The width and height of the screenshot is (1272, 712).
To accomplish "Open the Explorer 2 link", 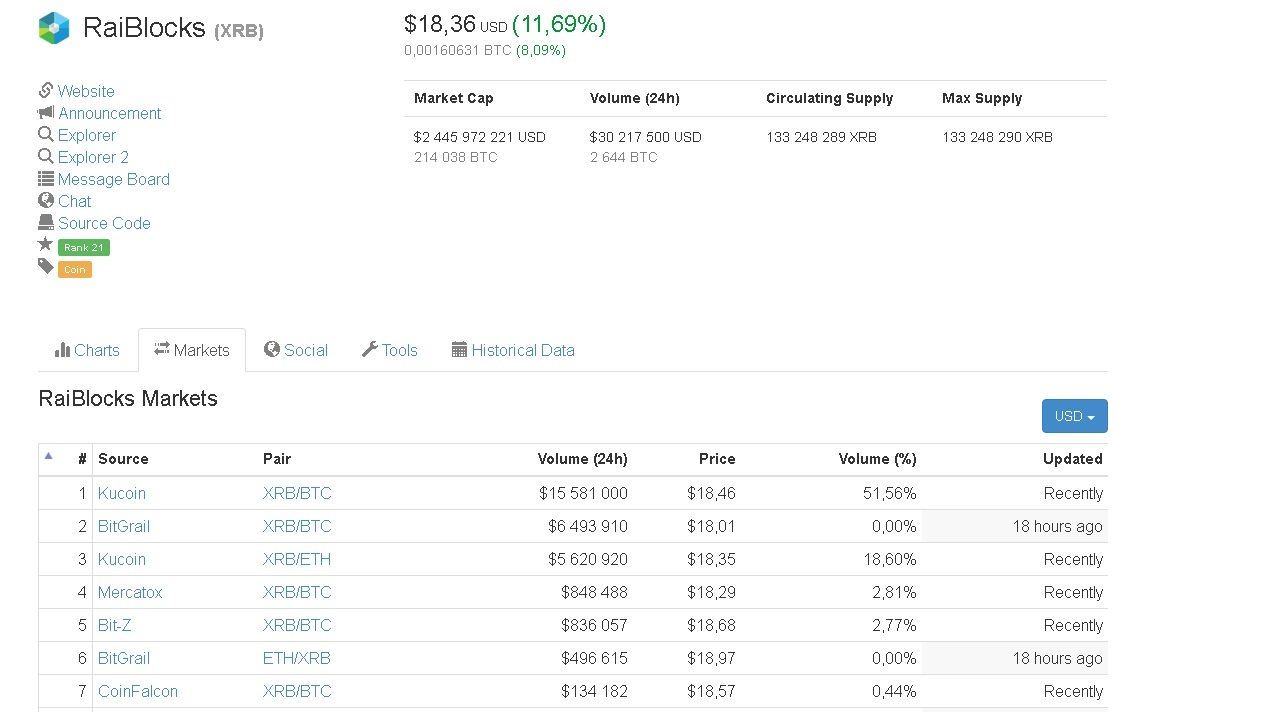I will point(93,157).
